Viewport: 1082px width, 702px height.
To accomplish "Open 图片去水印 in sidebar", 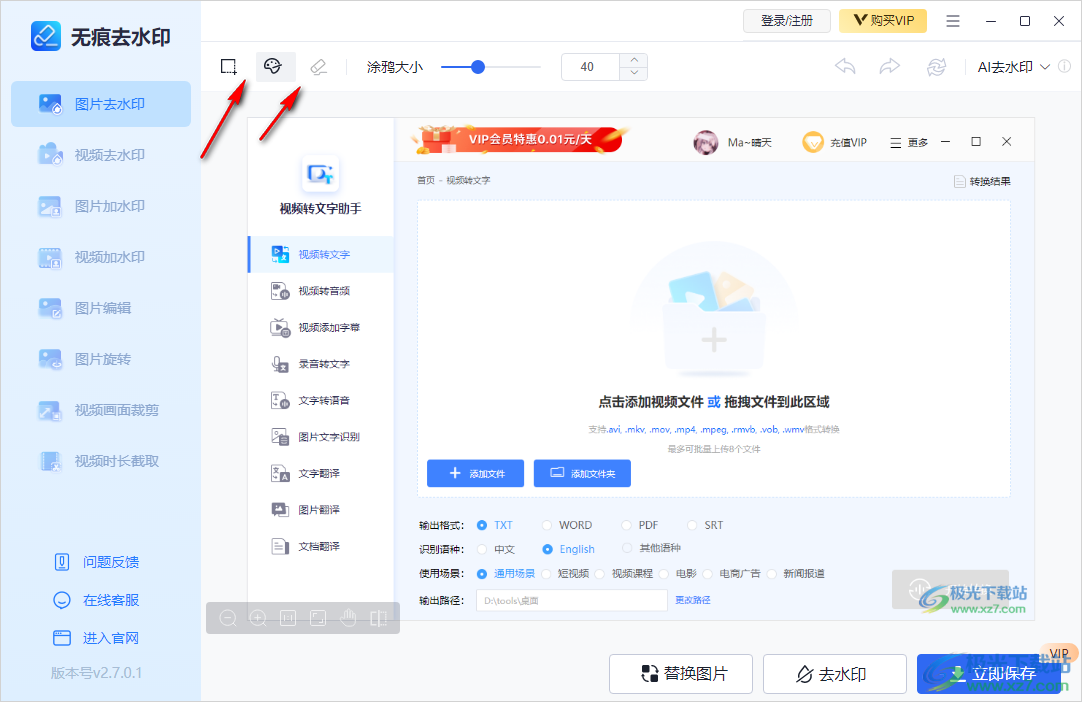I will (x=101, y=104).
